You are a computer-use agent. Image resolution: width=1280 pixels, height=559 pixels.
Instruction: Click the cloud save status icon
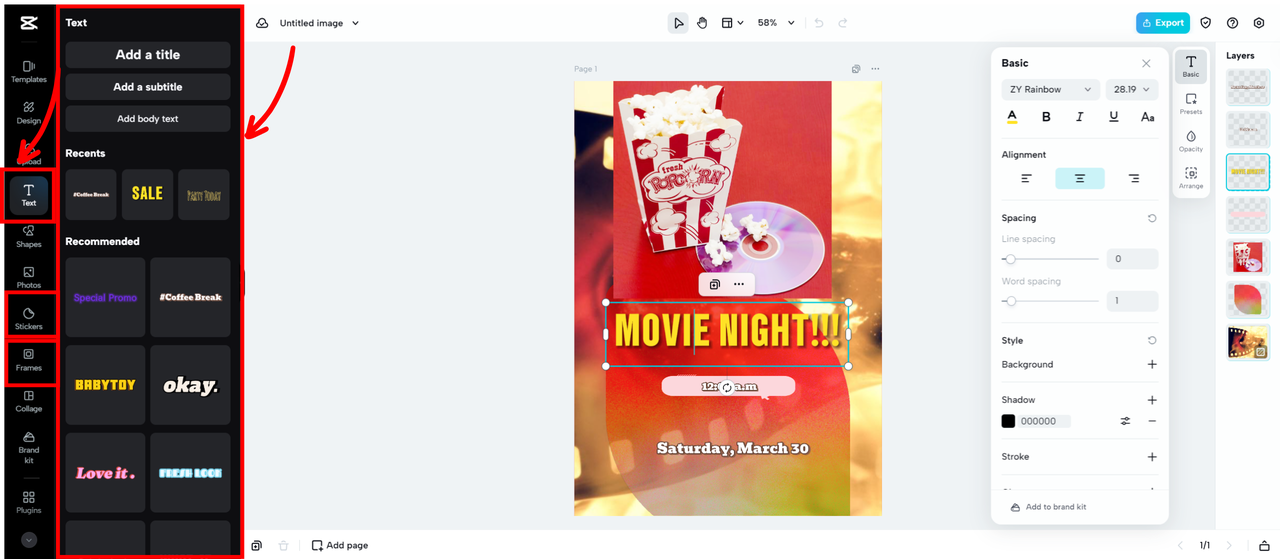tap(262, 23)
